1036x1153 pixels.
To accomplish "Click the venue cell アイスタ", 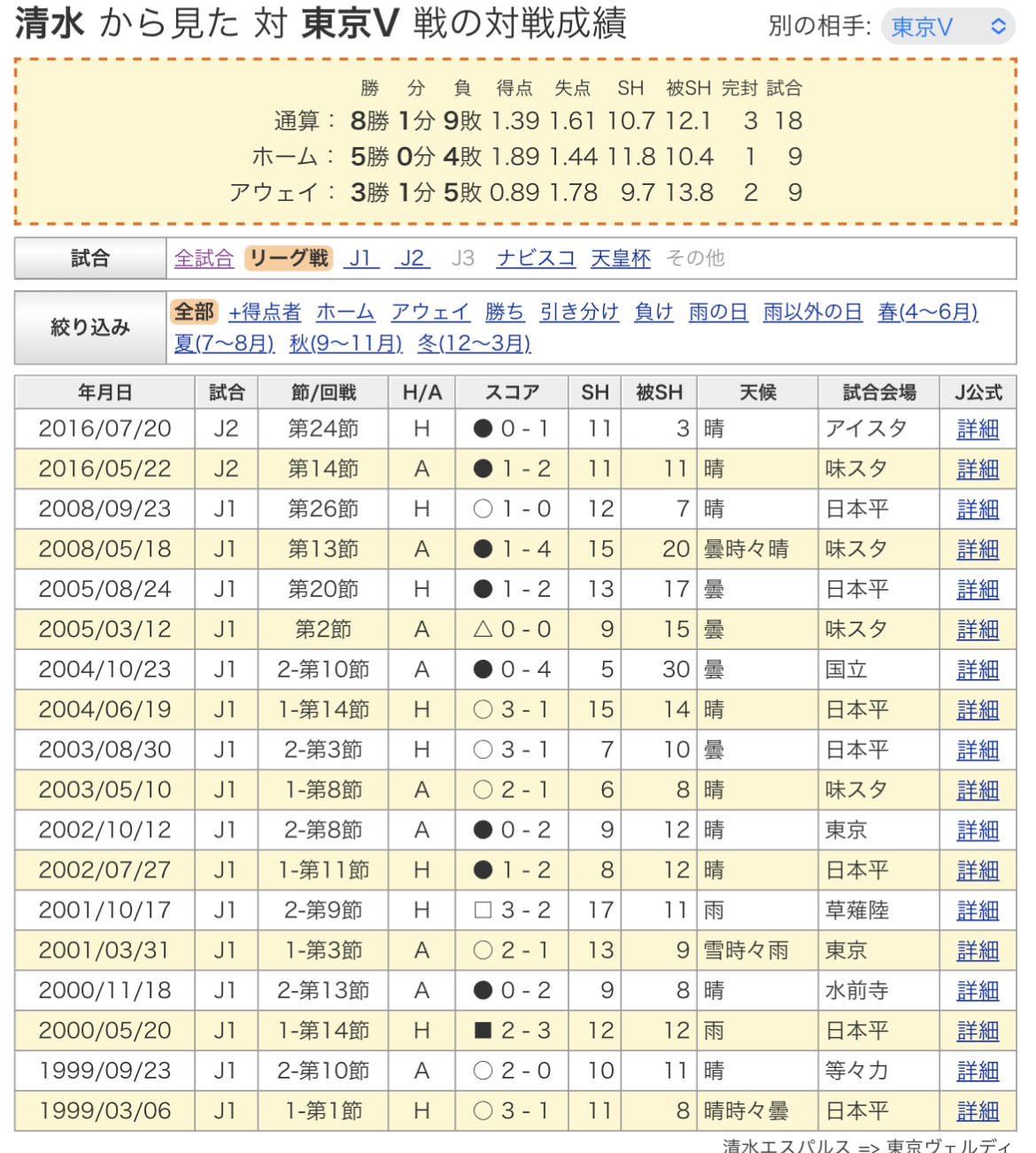I will coord(879,429).
